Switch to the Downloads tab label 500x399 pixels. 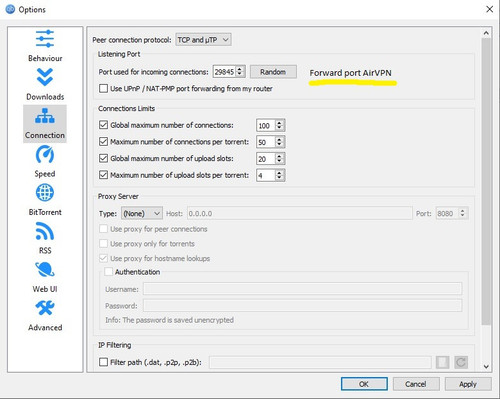click(x=45, y=97)
